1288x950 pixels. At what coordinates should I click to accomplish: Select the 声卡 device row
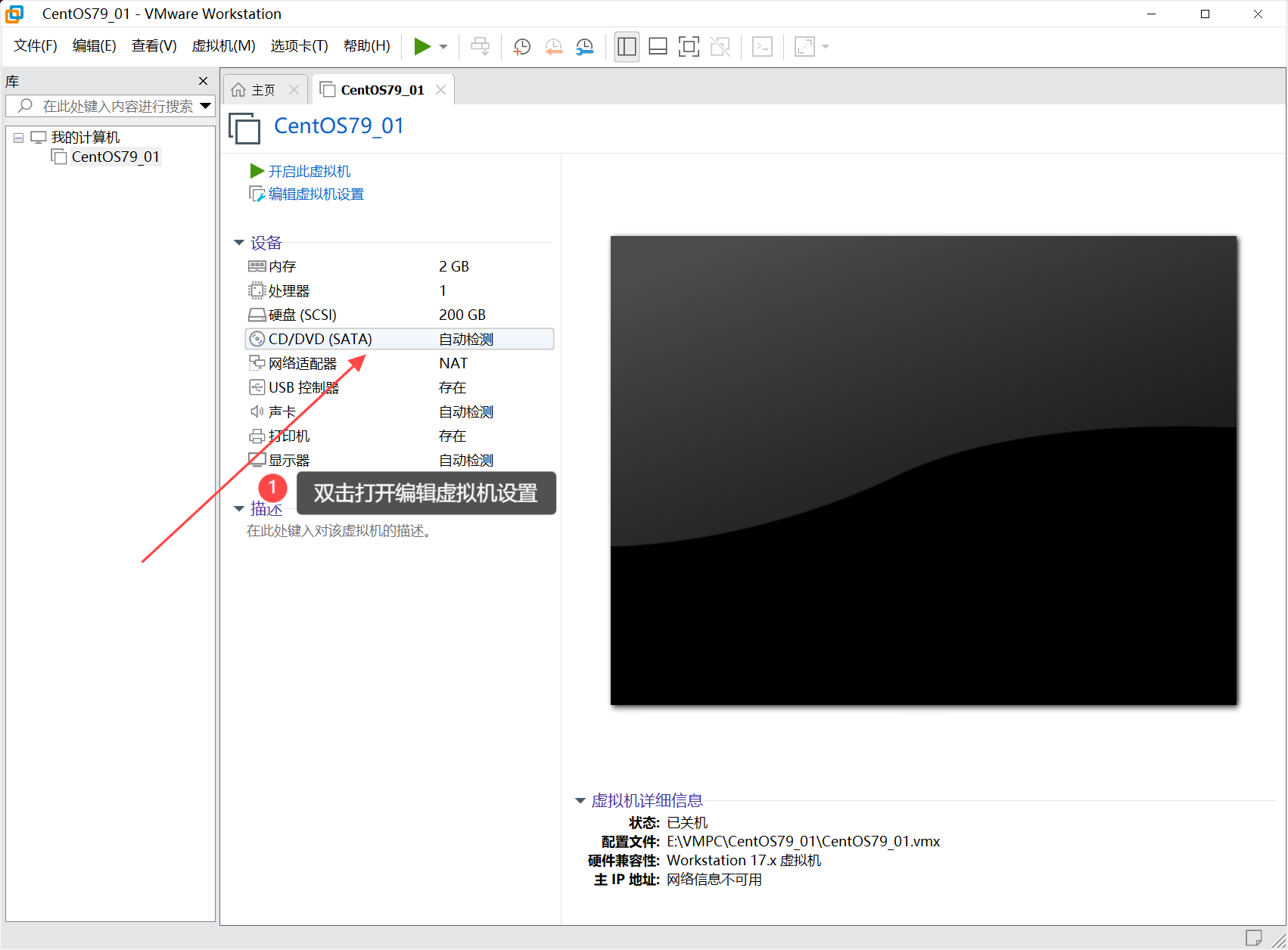click(400, 411)
